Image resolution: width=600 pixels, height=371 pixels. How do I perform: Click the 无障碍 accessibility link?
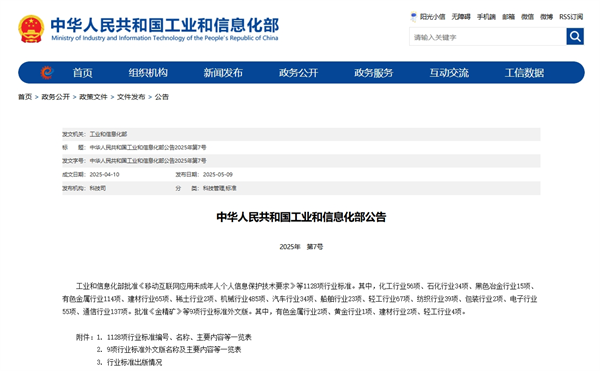coord(461,17)
